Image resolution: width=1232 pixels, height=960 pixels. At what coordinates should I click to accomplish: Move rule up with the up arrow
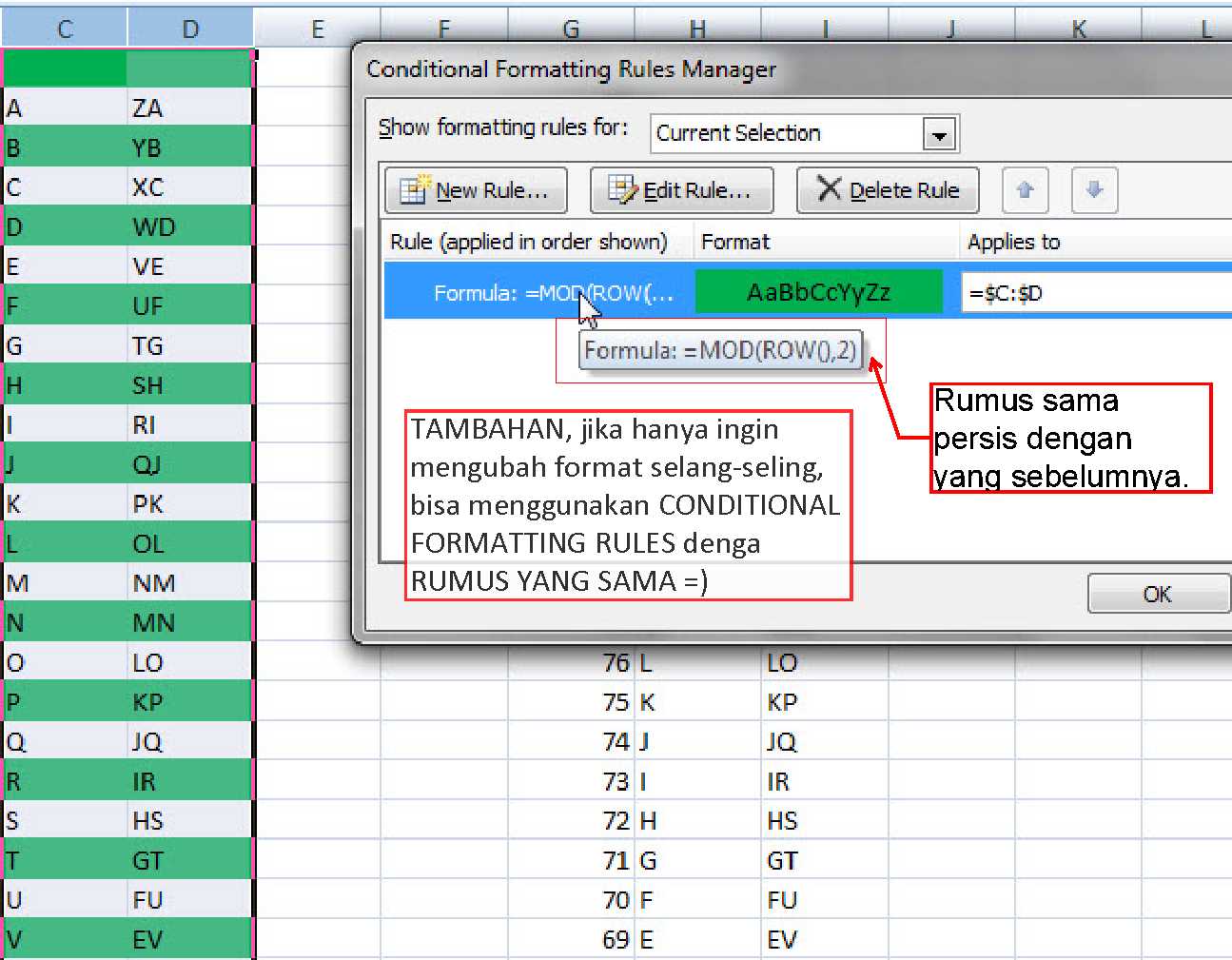coord(1025,190)
